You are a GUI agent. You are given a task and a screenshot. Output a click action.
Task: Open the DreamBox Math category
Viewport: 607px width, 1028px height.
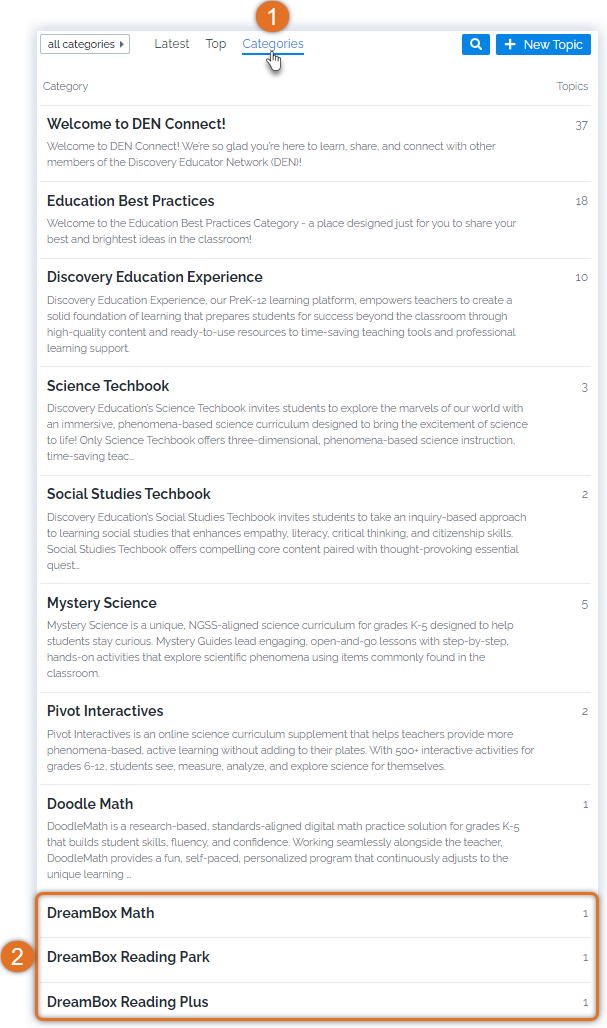[x=100, y=913]
